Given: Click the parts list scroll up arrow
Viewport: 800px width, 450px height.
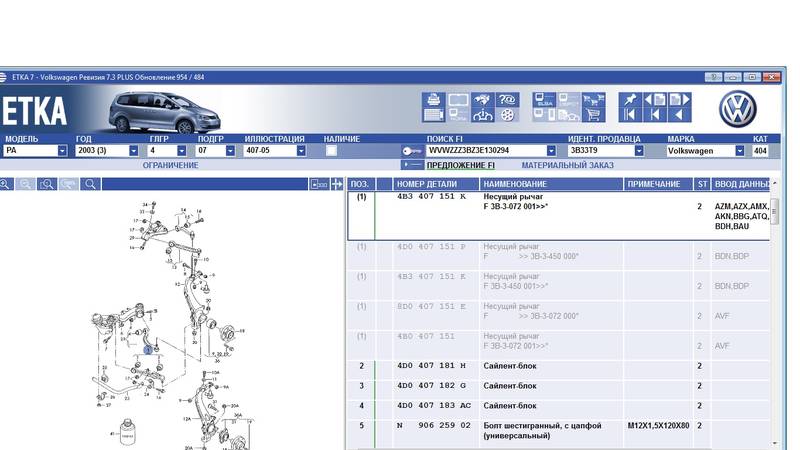Looking at the screenshot, I should 775,183.
